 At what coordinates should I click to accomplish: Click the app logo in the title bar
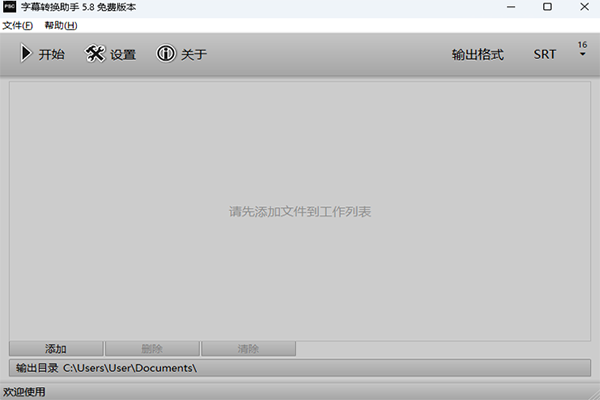click(9, 7)
